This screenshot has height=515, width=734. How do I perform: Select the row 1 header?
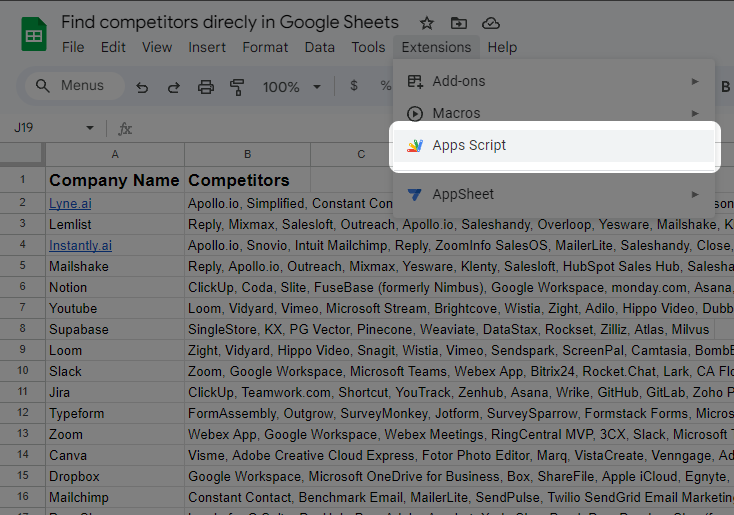tap(22, 180)
